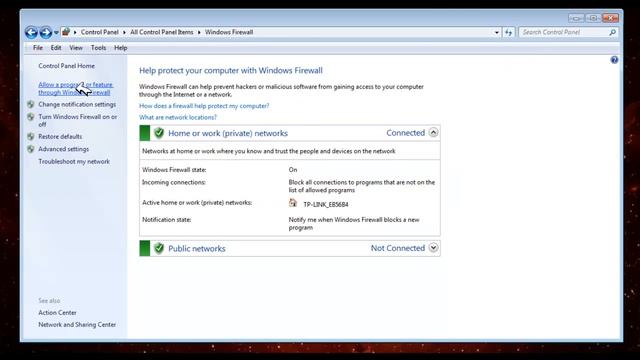Click the Refresh button beside address bar
The height and width of the screenshot is (360, 640).
pos(509,32)
